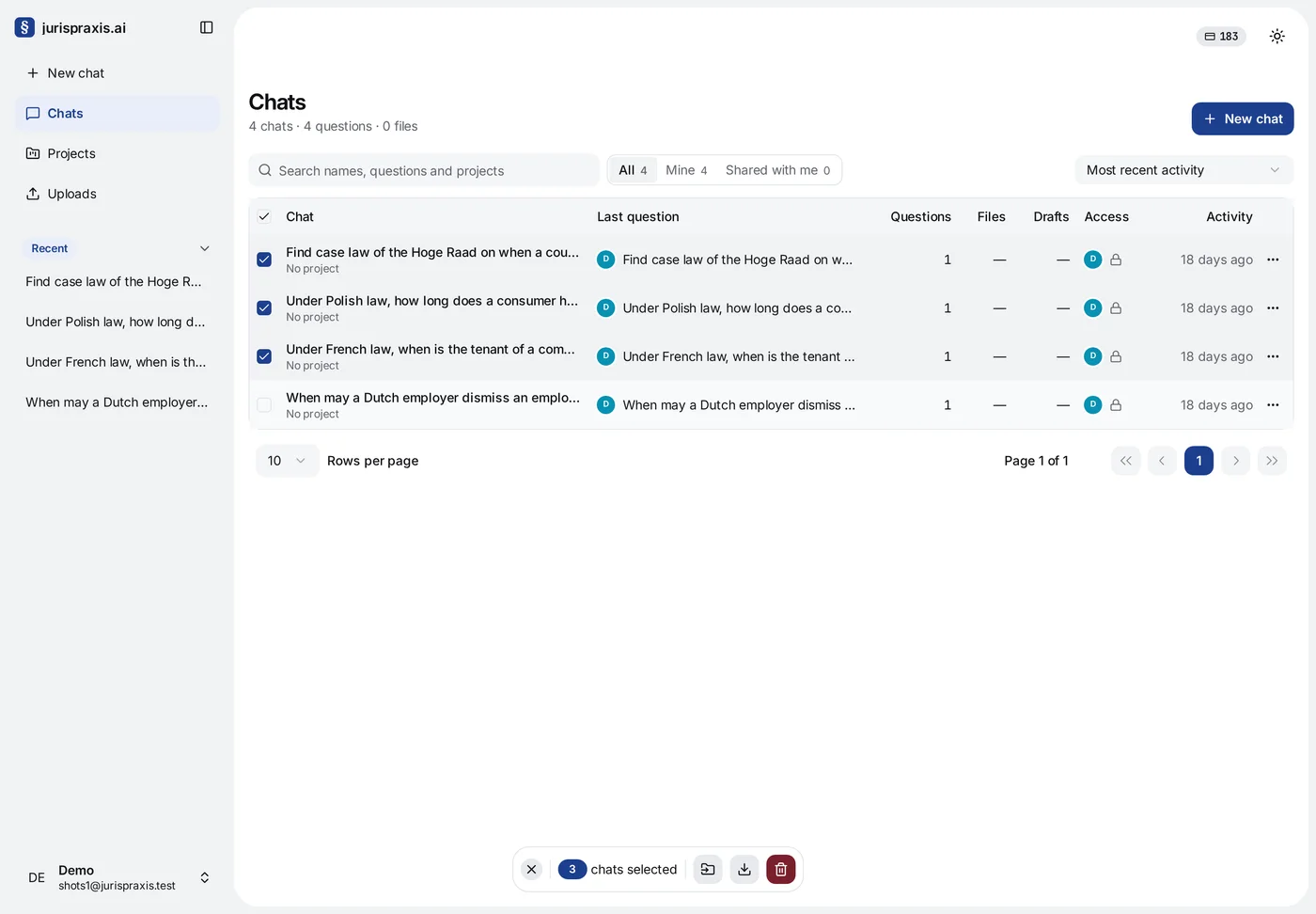1316x914 pixels.
Task: Download the selected chats
Action: pyautogui.click(x=744, y=870)
